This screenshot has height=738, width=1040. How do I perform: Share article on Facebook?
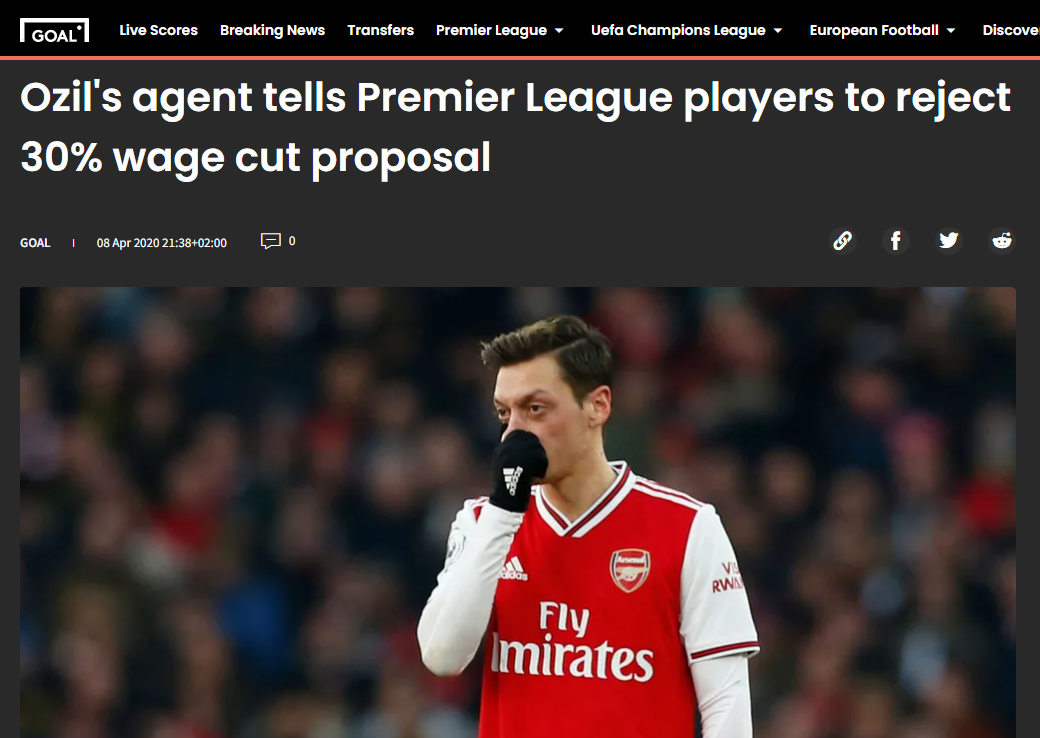(x=895, y=240)
